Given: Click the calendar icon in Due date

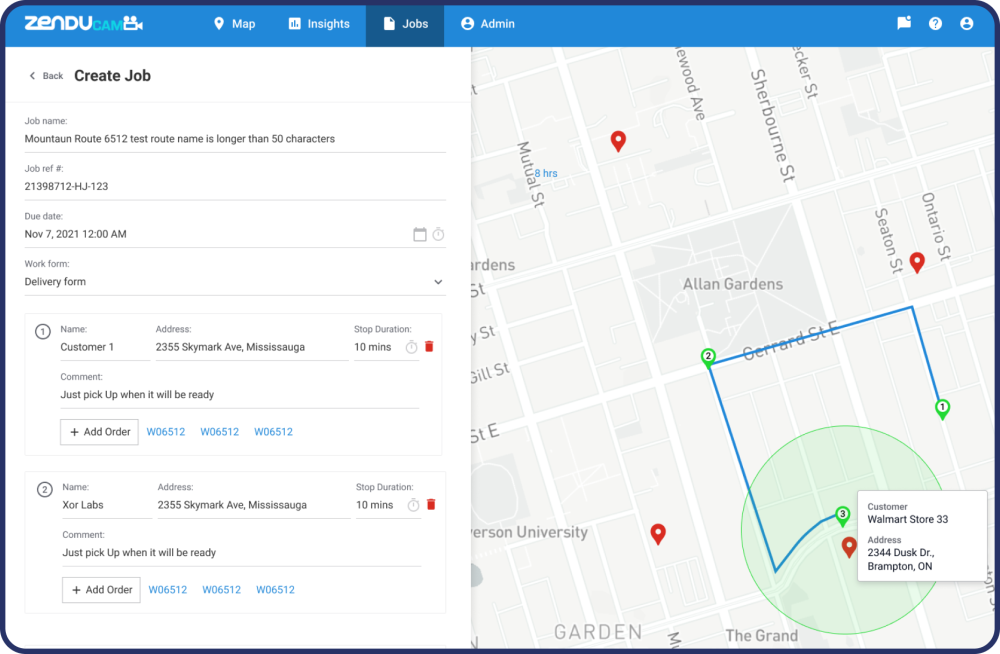Looking at the screenshot, I should click(x=420, y=235).
